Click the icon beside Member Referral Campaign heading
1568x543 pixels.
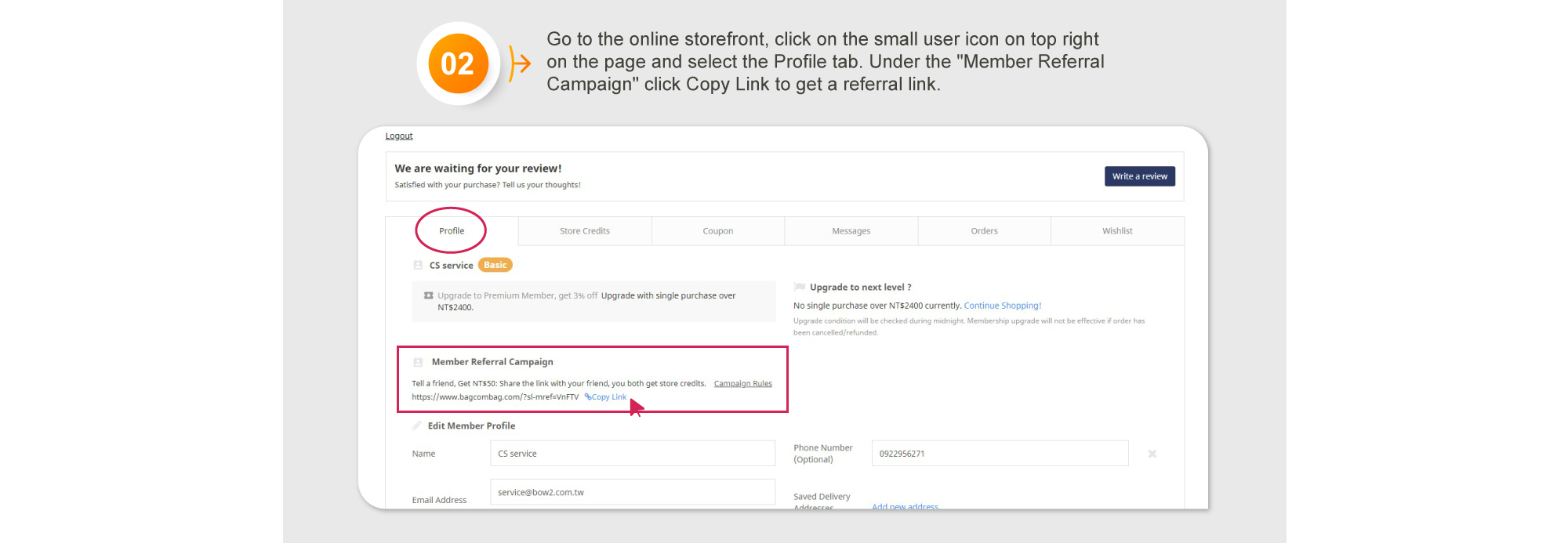[418, 362]
